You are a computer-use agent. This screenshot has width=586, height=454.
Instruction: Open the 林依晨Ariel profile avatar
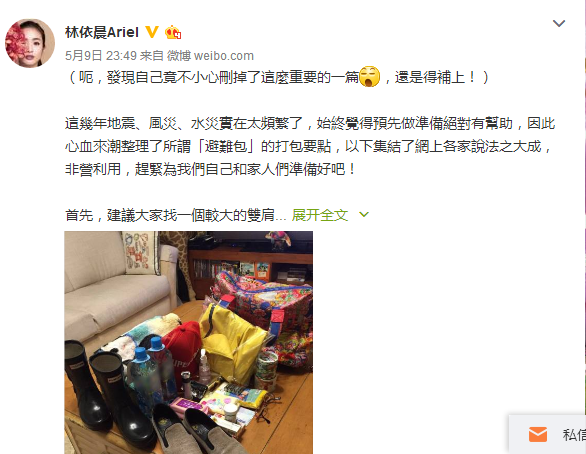[30, 43]
